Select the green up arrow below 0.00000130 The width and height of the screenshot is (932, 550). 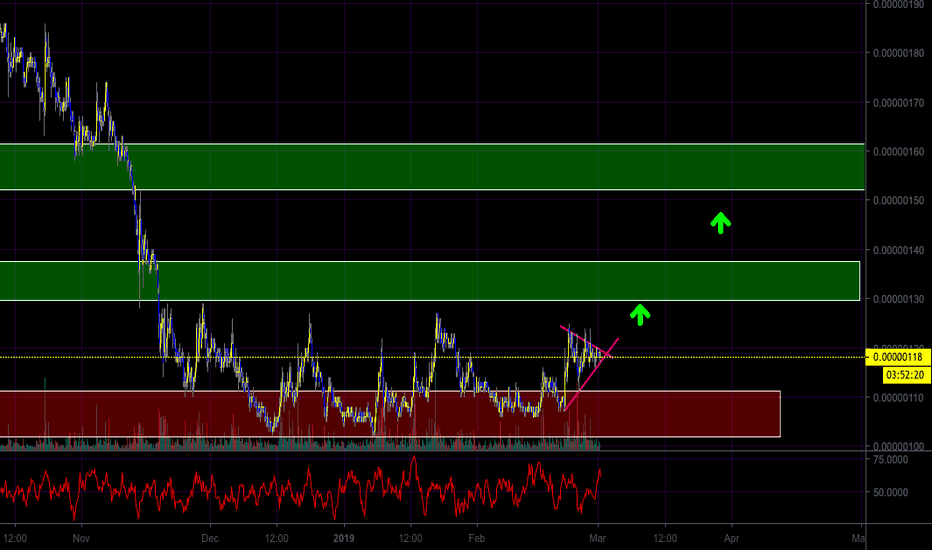pyautogui.click(x=640, y=315)
